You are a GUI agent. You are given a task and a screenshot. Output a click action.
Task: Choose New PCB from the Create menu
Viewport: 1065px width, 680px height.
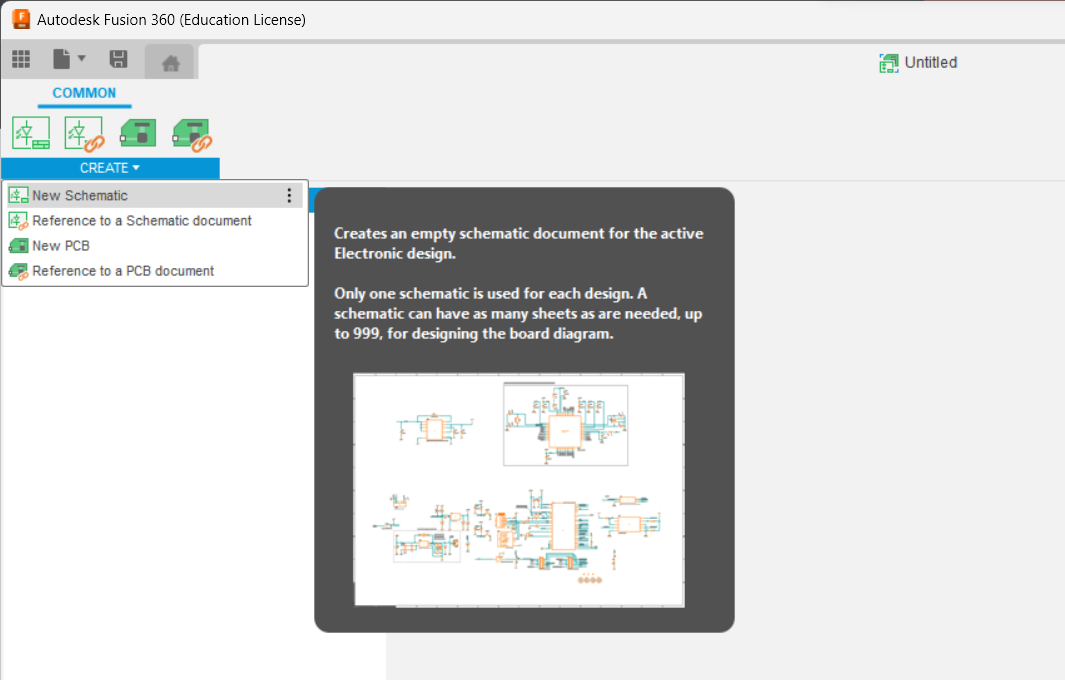61,246
